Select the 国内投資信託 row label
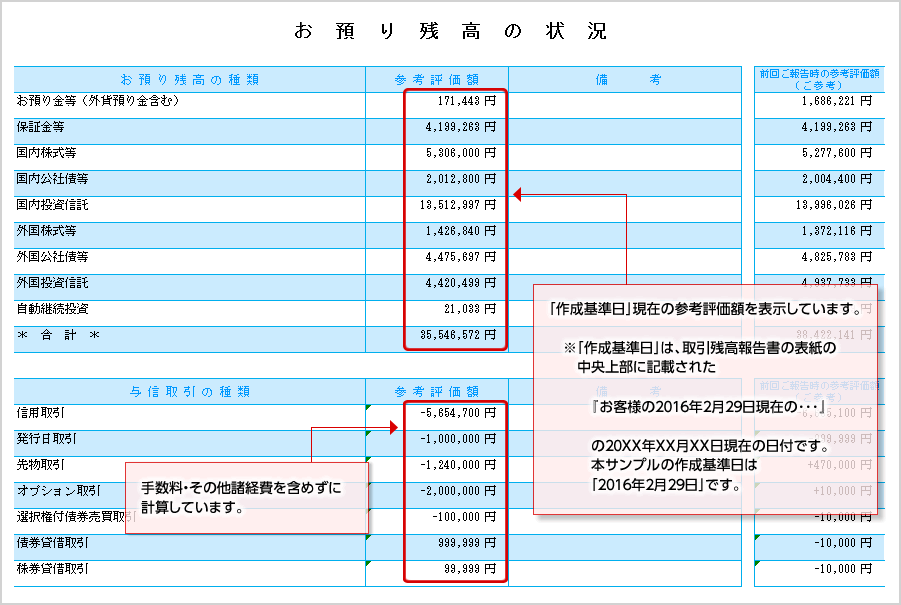901x605 pixels. (52, 205)
